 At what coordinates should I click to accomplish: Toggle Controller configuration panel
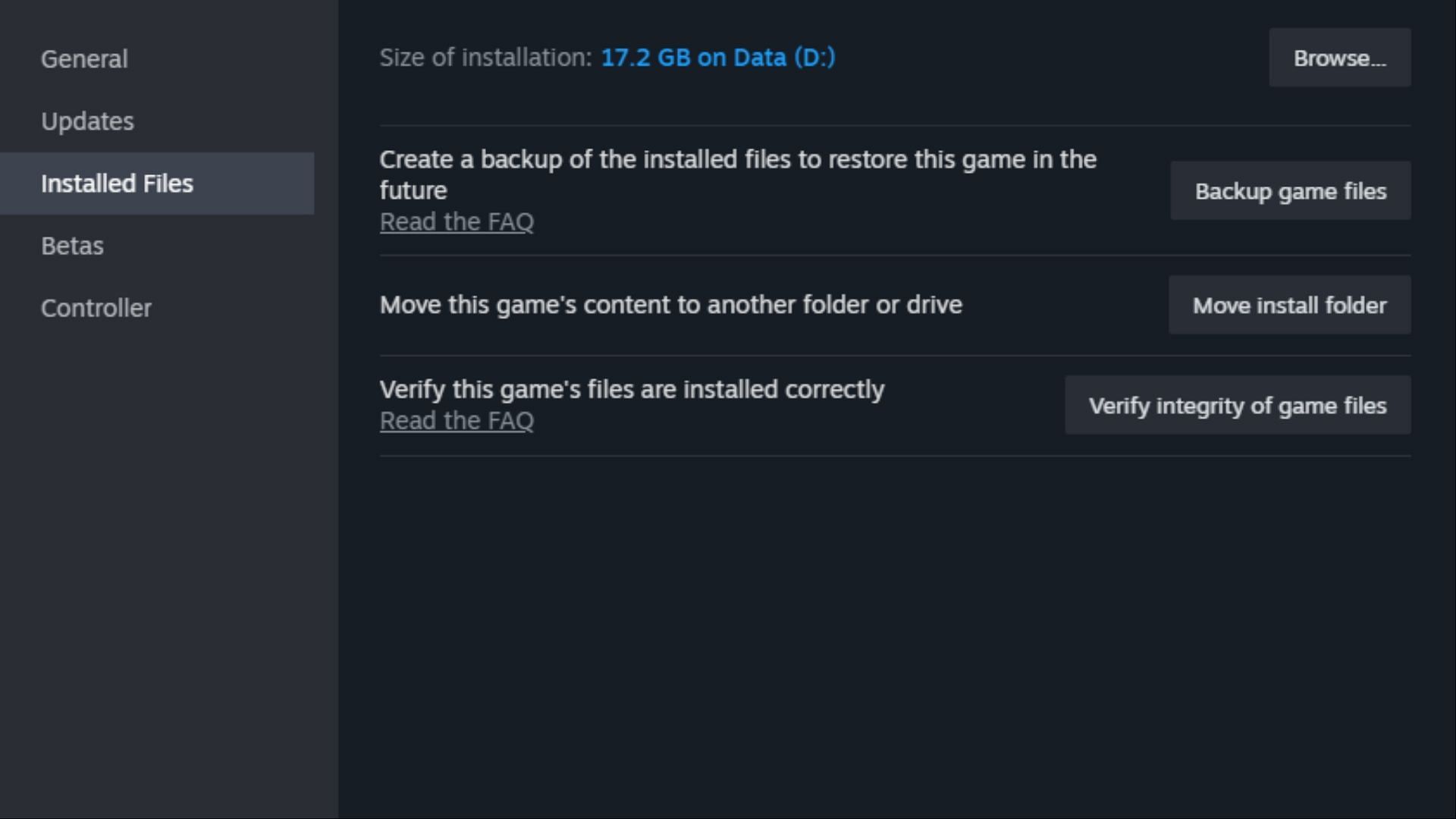96,307
